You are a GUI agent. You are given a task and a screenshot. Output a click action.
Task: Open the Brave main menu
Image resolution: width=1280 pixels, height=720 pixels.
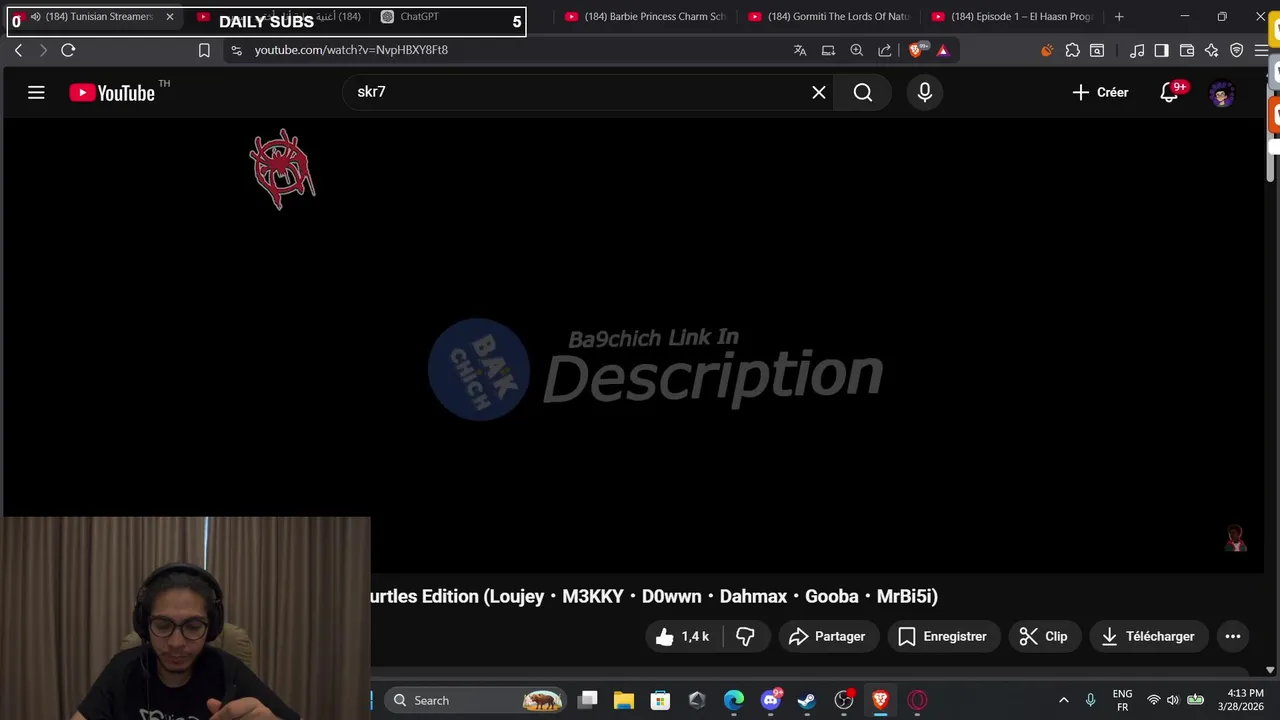pyautogui.click(x=1262, y=50)
